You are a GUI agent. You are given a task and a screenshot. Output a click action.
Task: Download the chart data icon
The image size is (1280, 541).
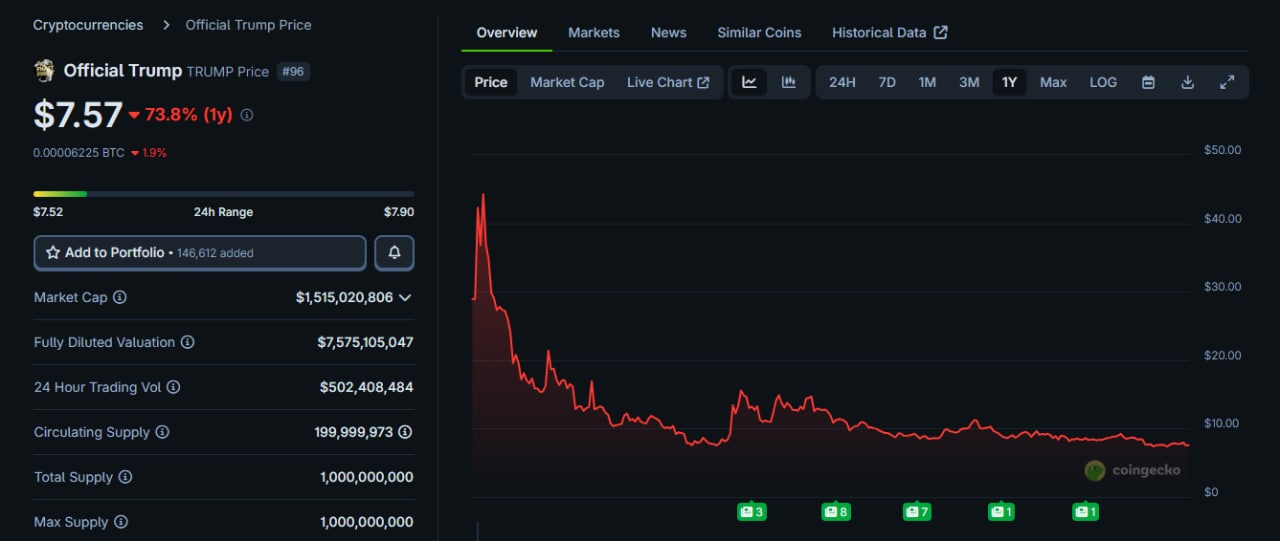1187,82
